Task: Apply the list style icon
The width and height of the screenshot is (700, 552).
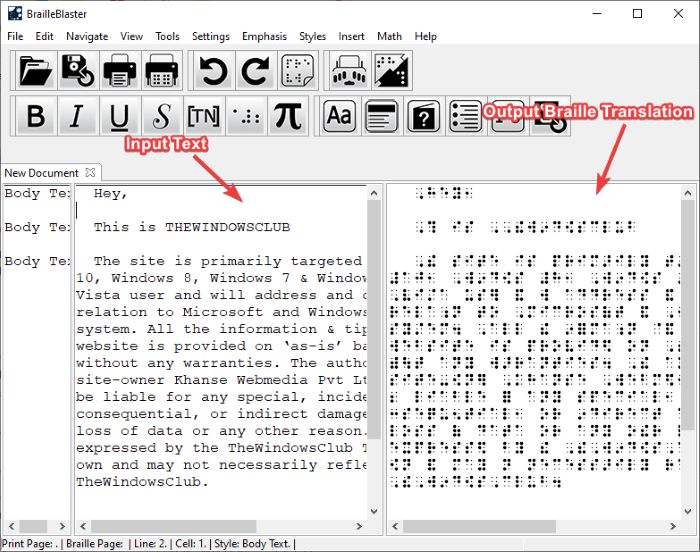Action: click(465, 116)
